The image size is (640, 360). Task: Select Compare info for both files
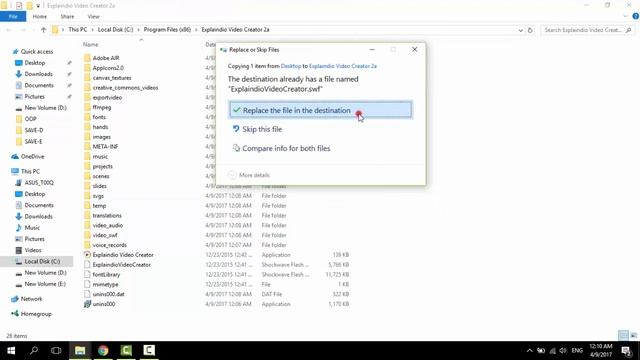[281, 149]
